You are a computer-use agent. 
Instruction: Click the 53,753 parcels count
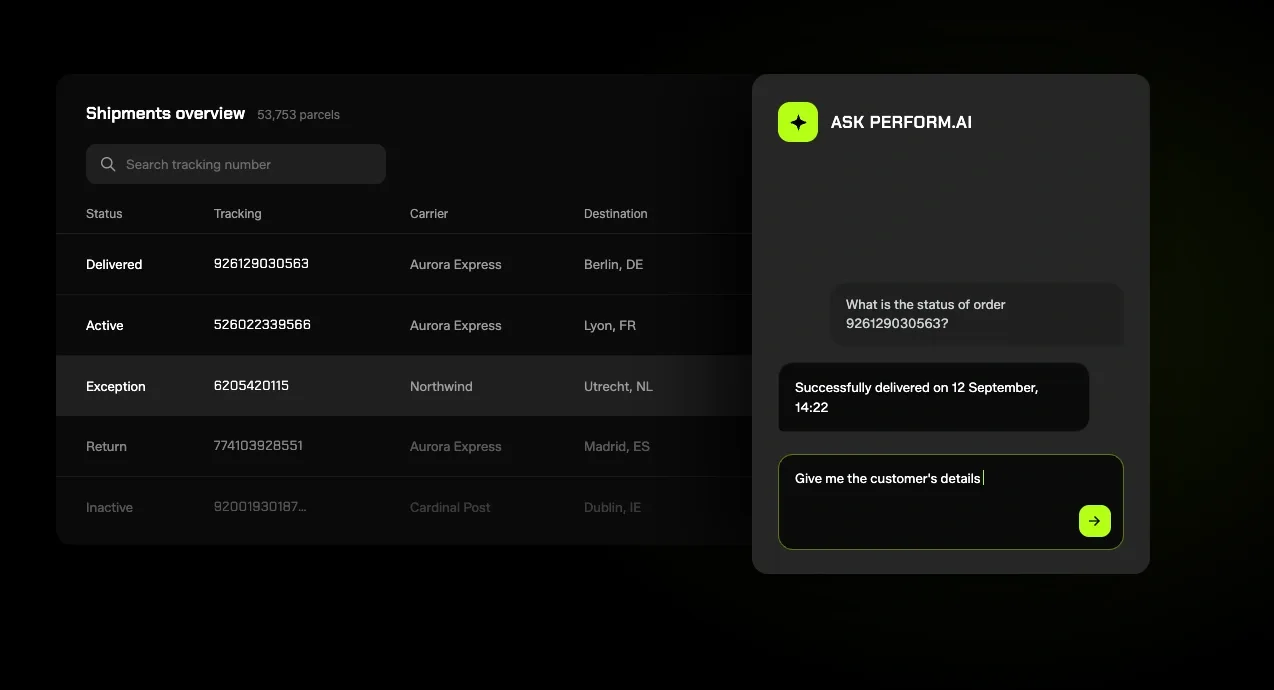point(298,115)
